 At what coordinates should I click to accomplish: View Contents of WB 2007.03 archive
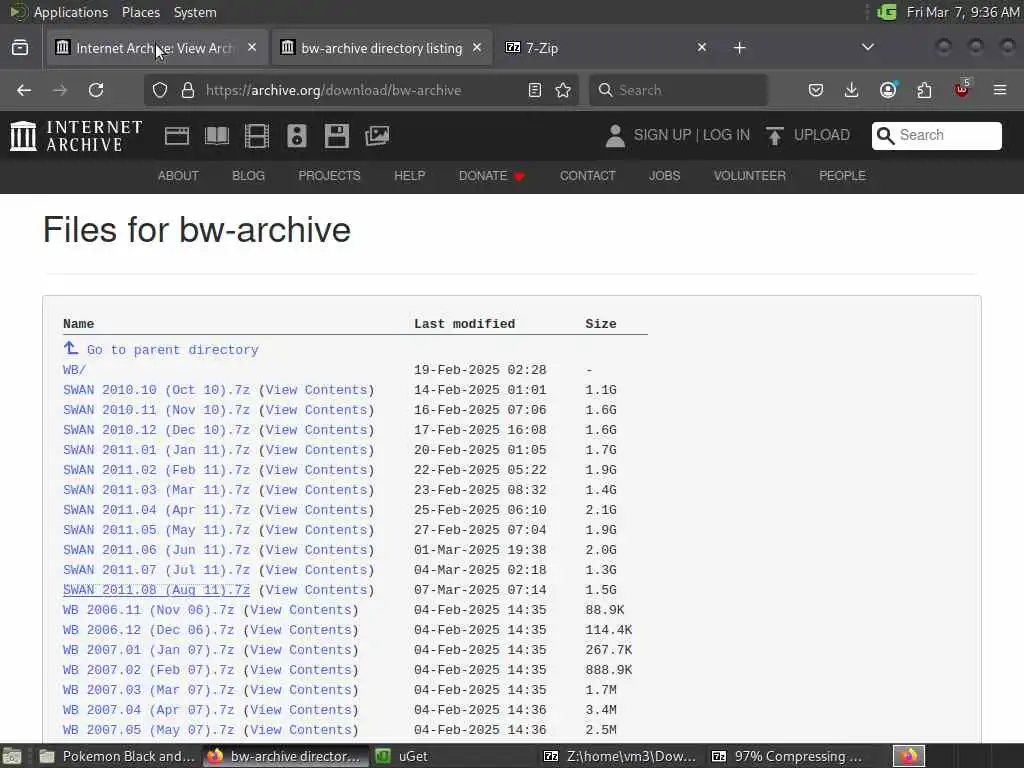click(x=301, y=690)
